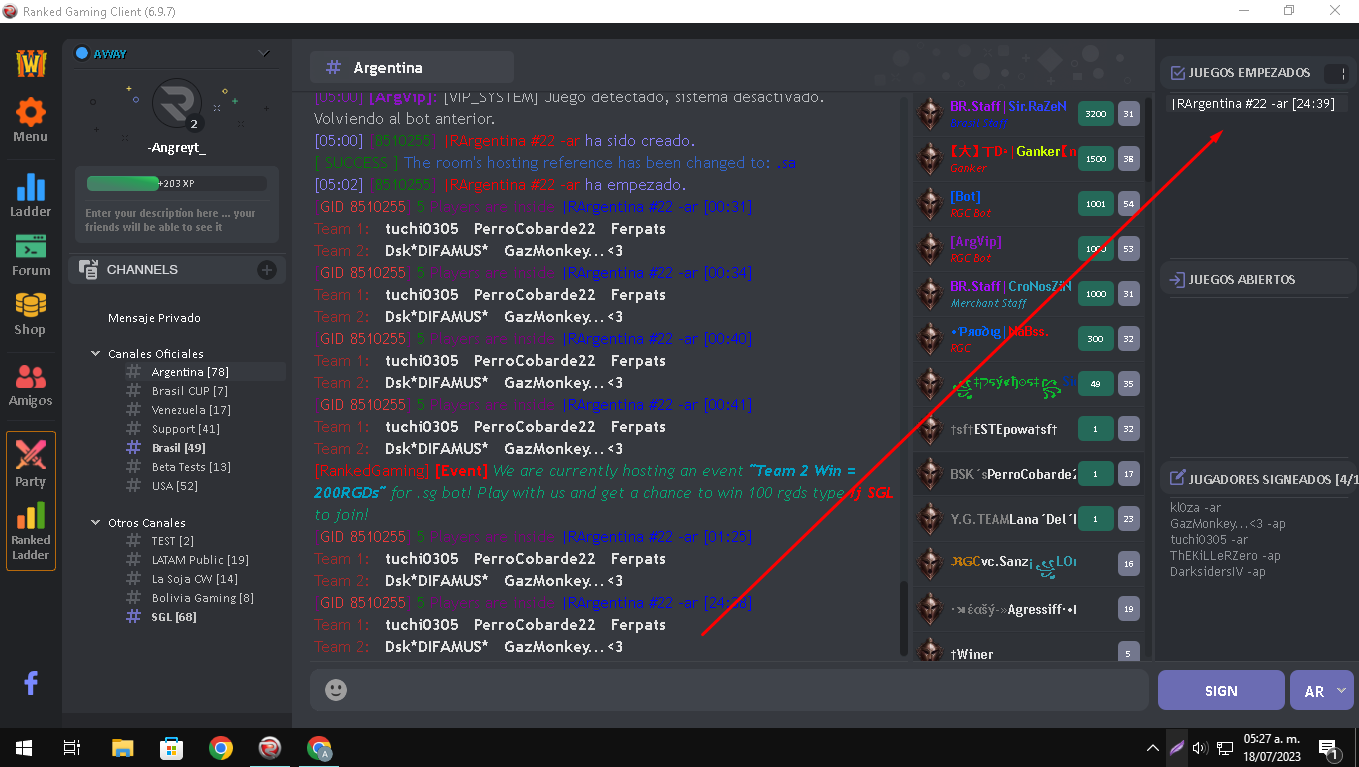Click the avatar of †Winer user
1359x767 pixels.
pyautogui.click(x=930, y=651)
